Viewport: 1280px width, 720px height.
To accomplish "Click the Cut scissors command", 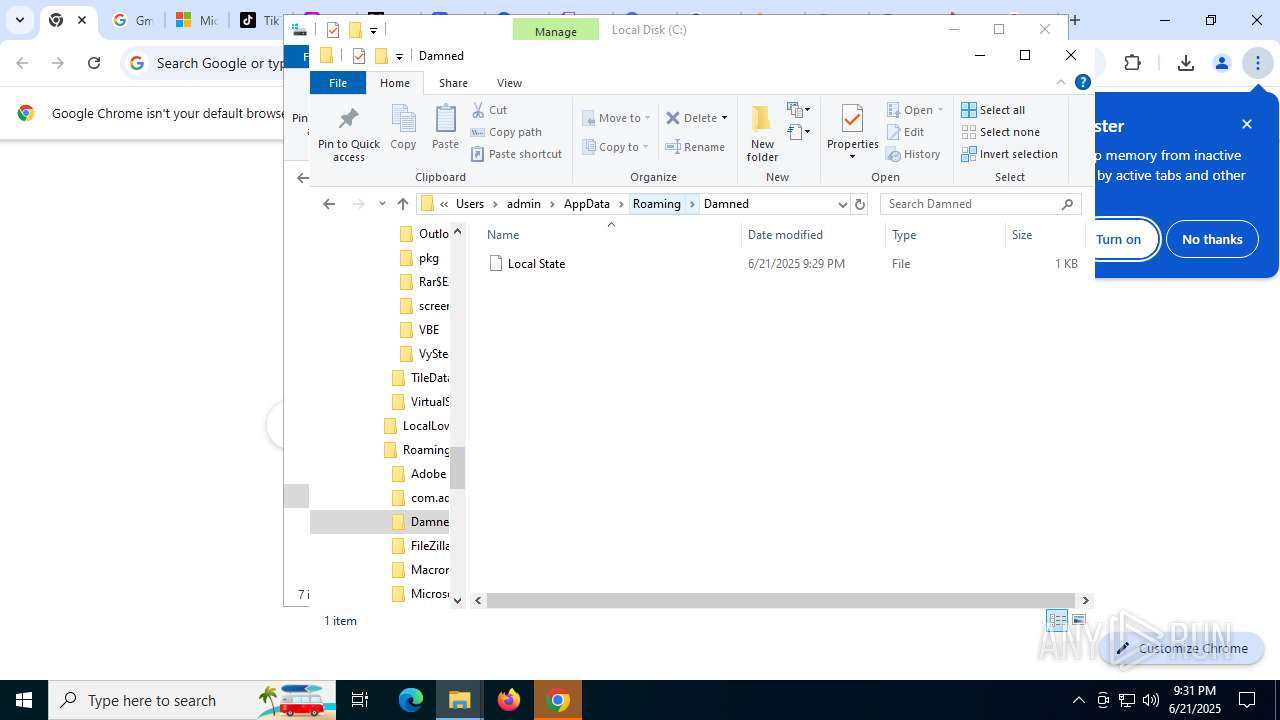I will tap(489, 110).
